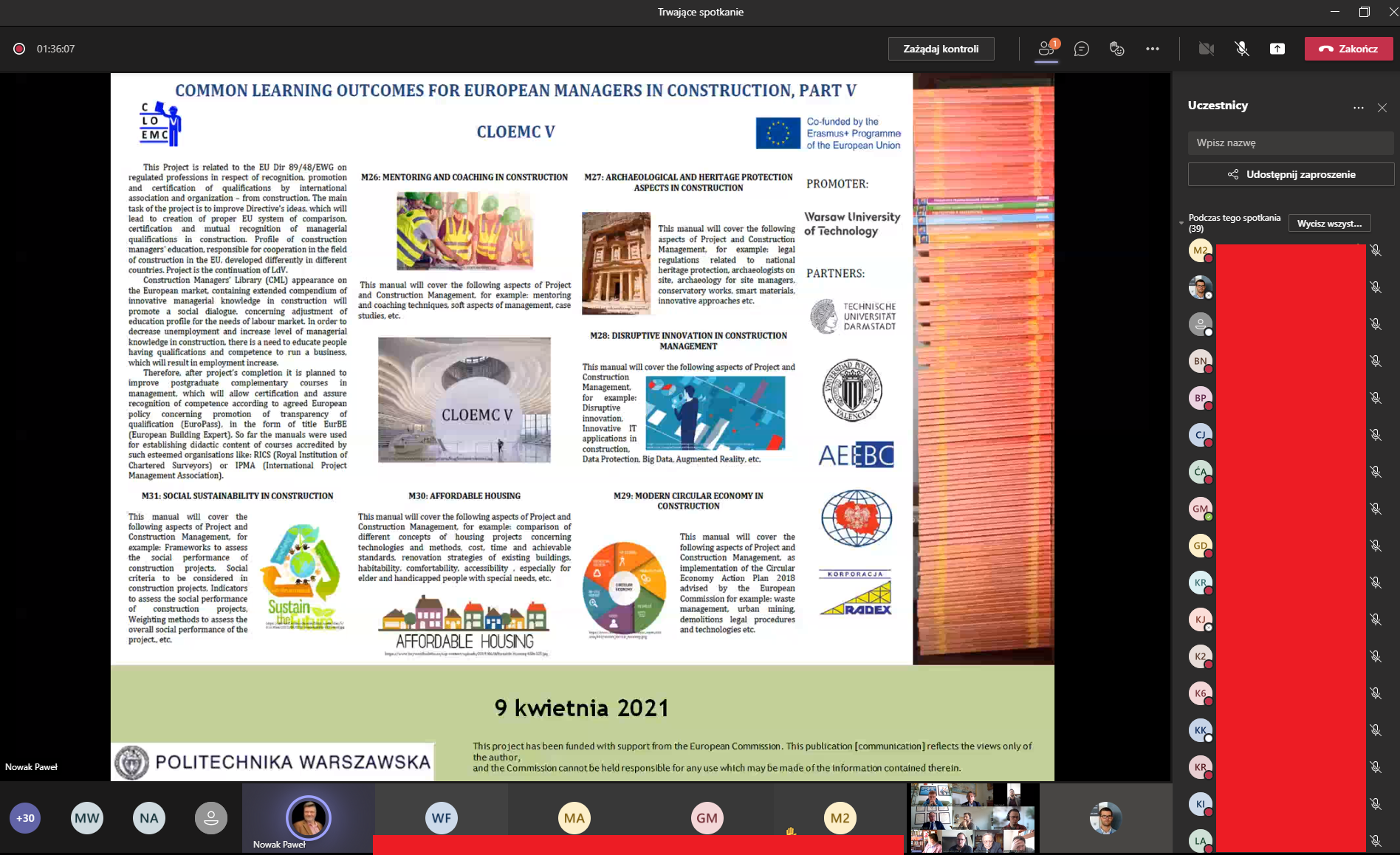The height and width of the screenshot is (855, 1400).
Task: Select the KI participant avatar in list
Action: (1201, 804)
